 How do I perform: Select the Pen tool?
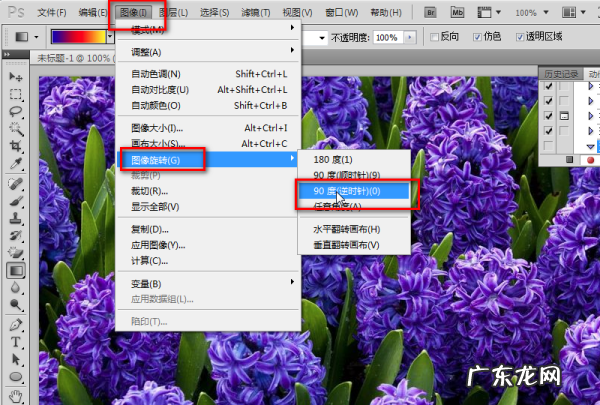[16, 325]
